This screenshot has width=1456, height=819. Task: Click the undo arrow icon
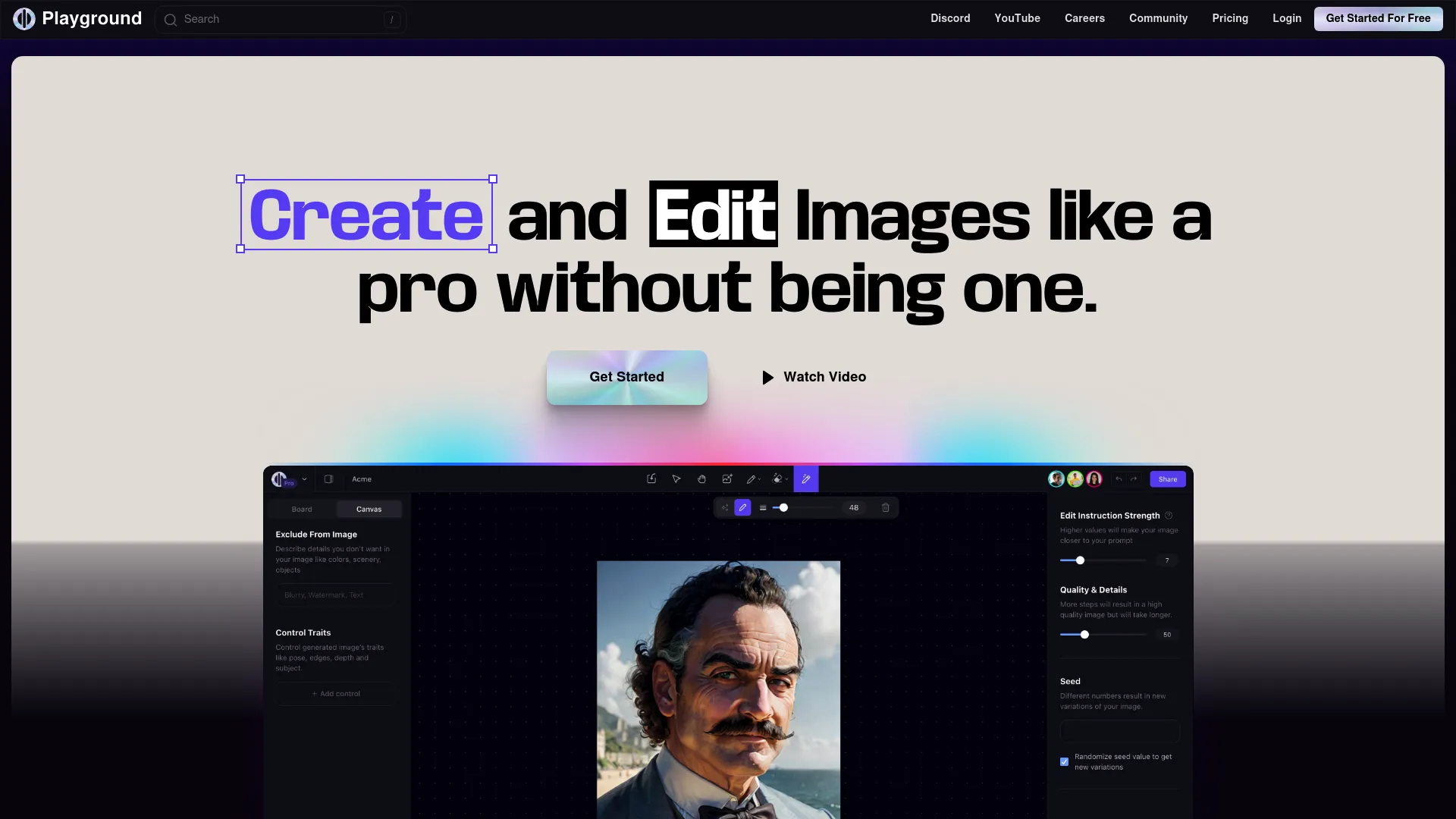coord(1119,479)
